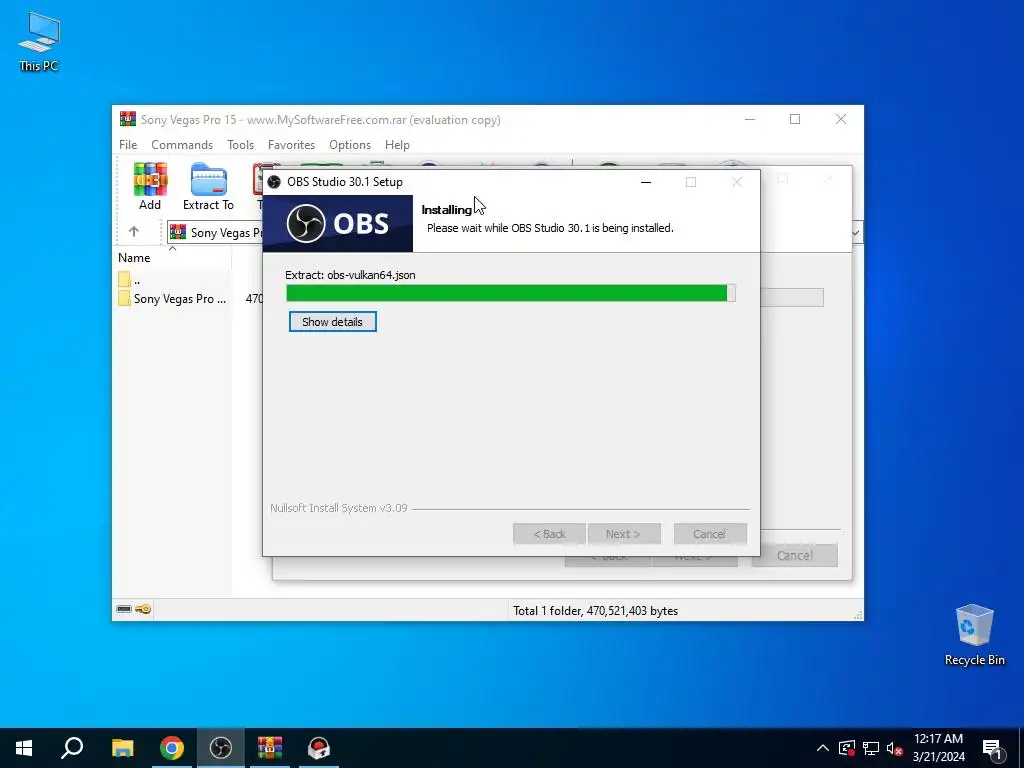The image size is (1024, 768).
Task: Select the OBS Studio taskbar icon
Action: pyautogui.click(x=221, y=748)
